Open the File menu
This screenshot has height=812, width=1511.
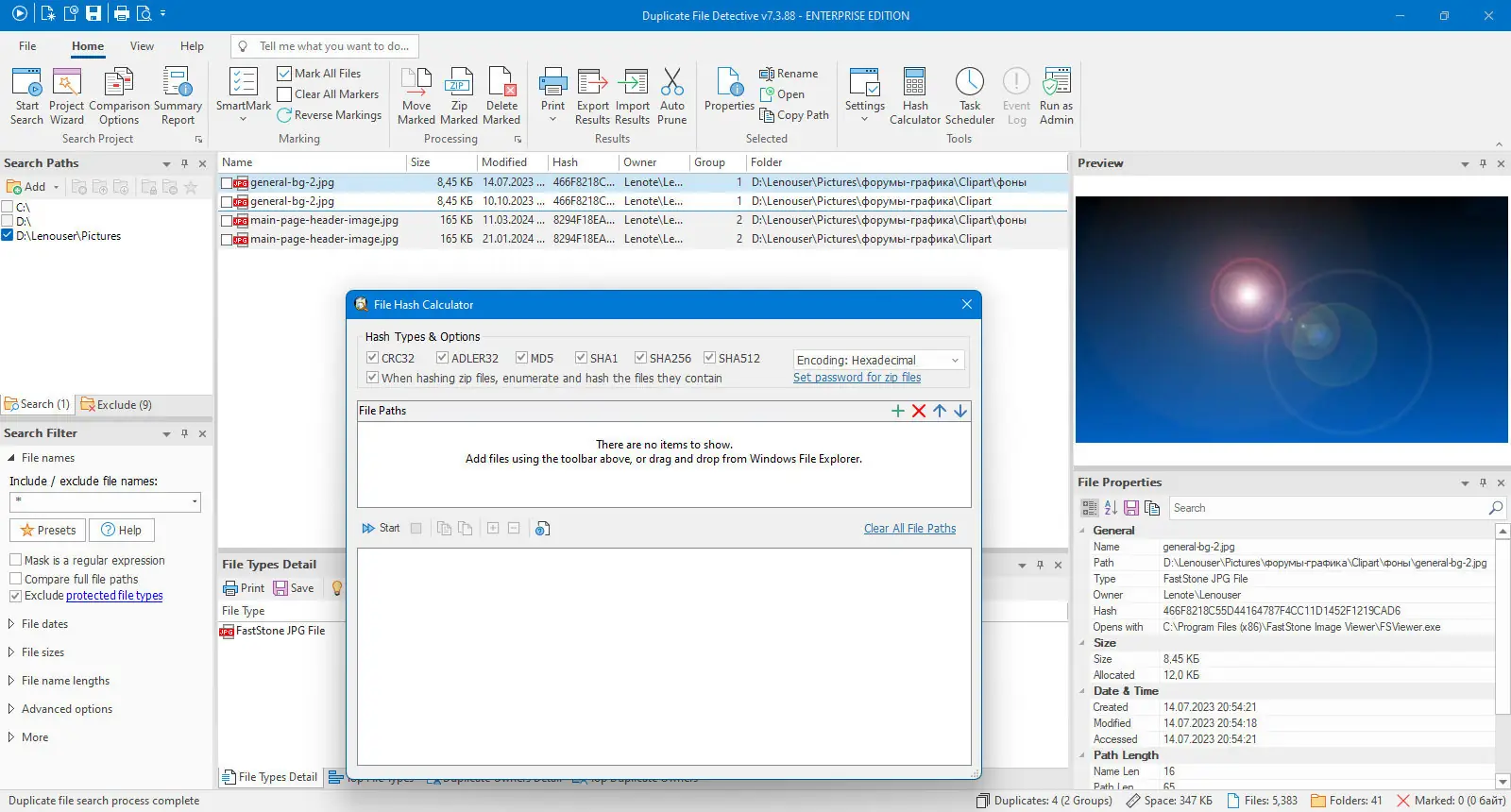tap(27, 46)
